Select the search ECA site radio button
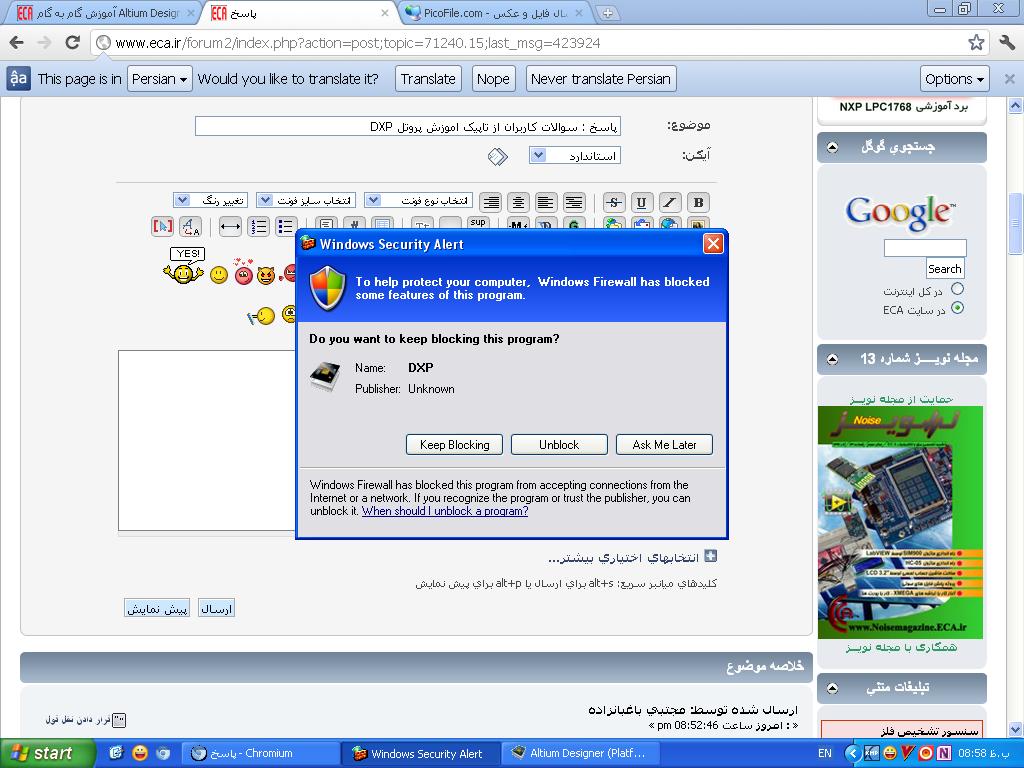This screenshot has width=1024, height=768. pyautogui.click(x=957, y=308)
